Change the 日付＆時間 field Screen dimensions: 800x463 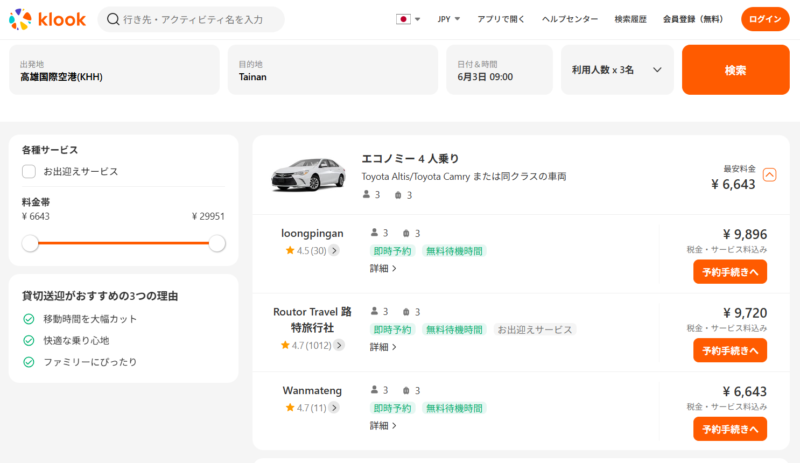499,70
